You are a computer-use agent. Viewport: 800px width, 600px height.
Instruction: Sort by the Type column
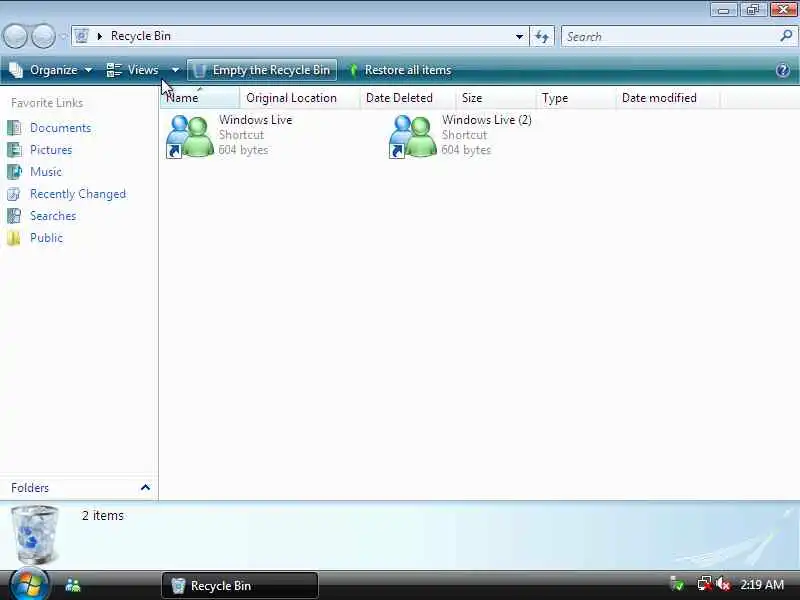click(576, 97)
